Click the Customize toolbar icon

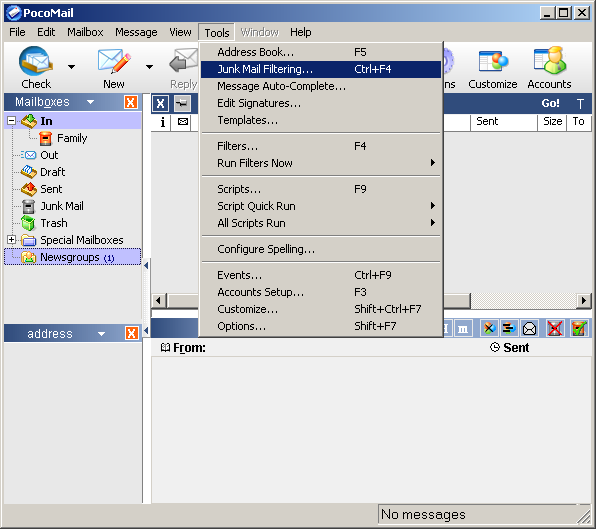493,61
